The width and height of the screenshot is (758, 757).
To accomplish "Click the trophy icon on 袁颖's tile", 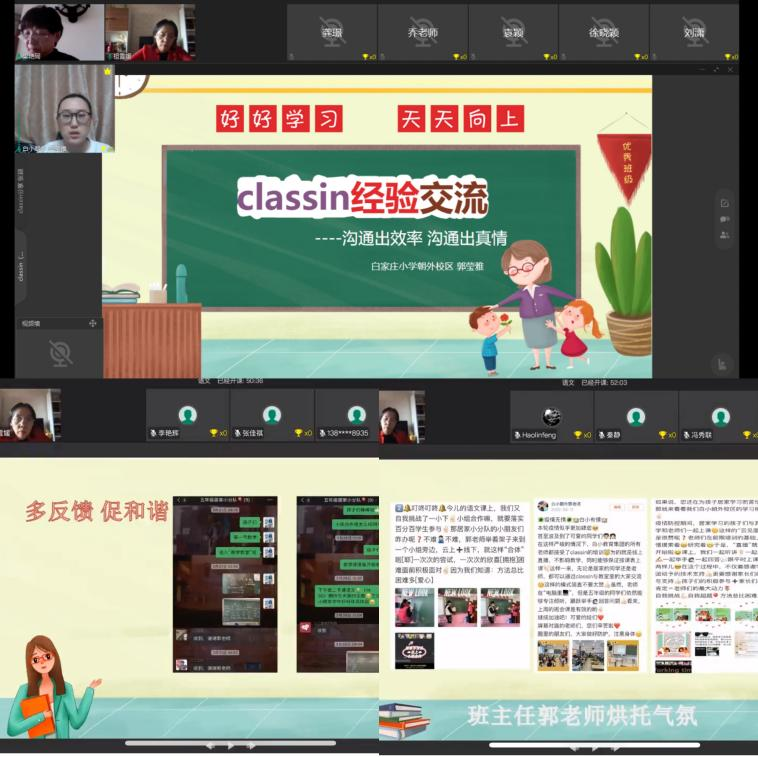I will click(546, 57).
